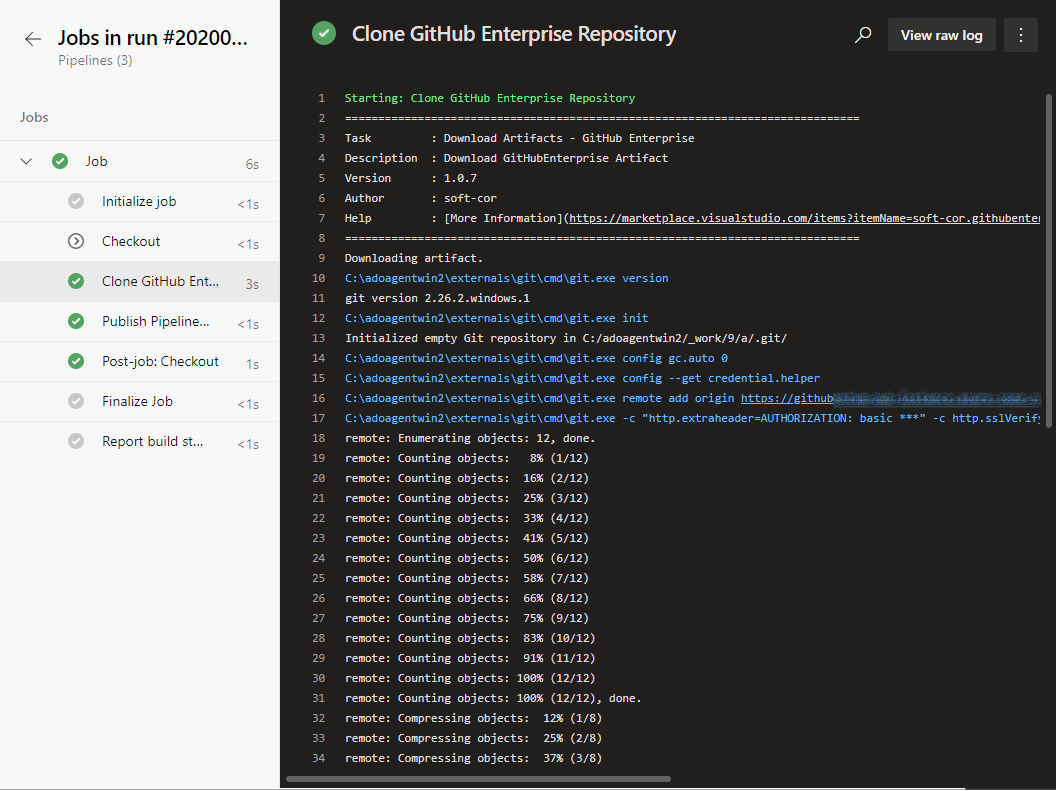Click the Jobs in run #20200... title
This screenshot has width=1056, height=791.
pyautogui.click(x=152, y=38)
